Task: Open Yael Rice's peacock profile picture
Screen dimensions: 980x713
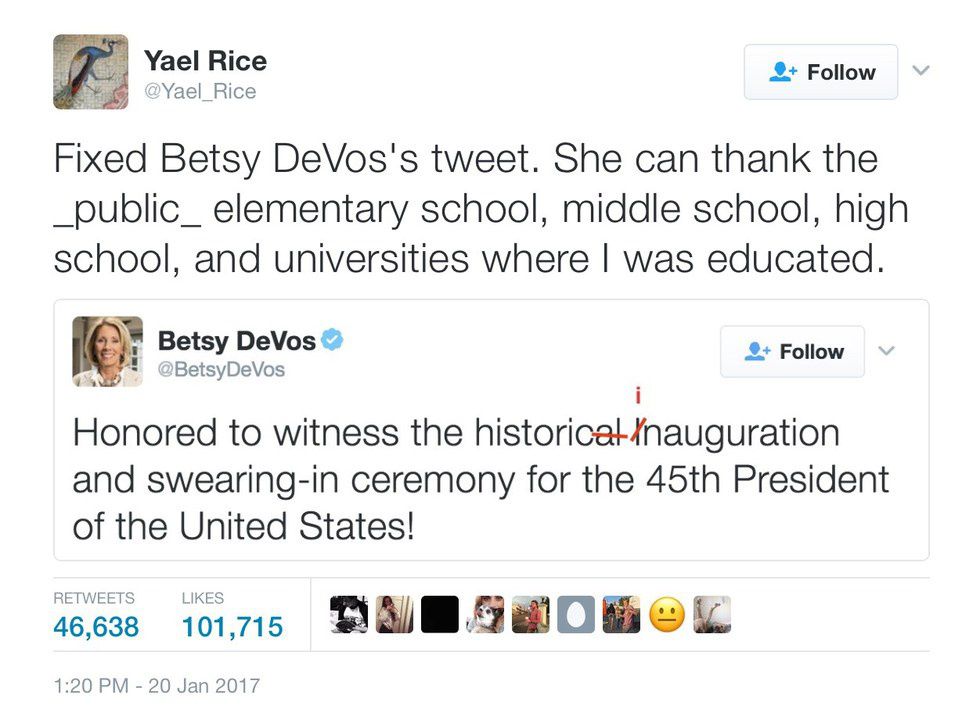Action: click(x=90, y=72)
